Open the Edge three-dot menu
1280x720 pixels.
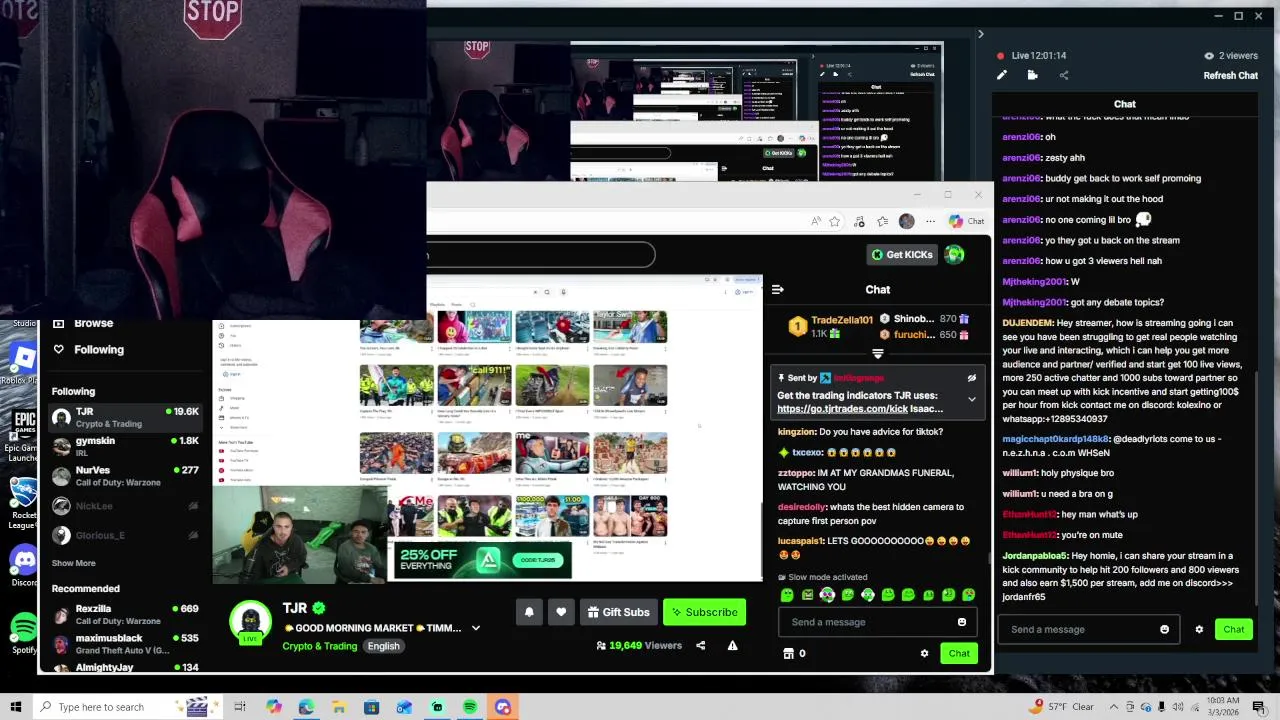(x=930, y=221)
